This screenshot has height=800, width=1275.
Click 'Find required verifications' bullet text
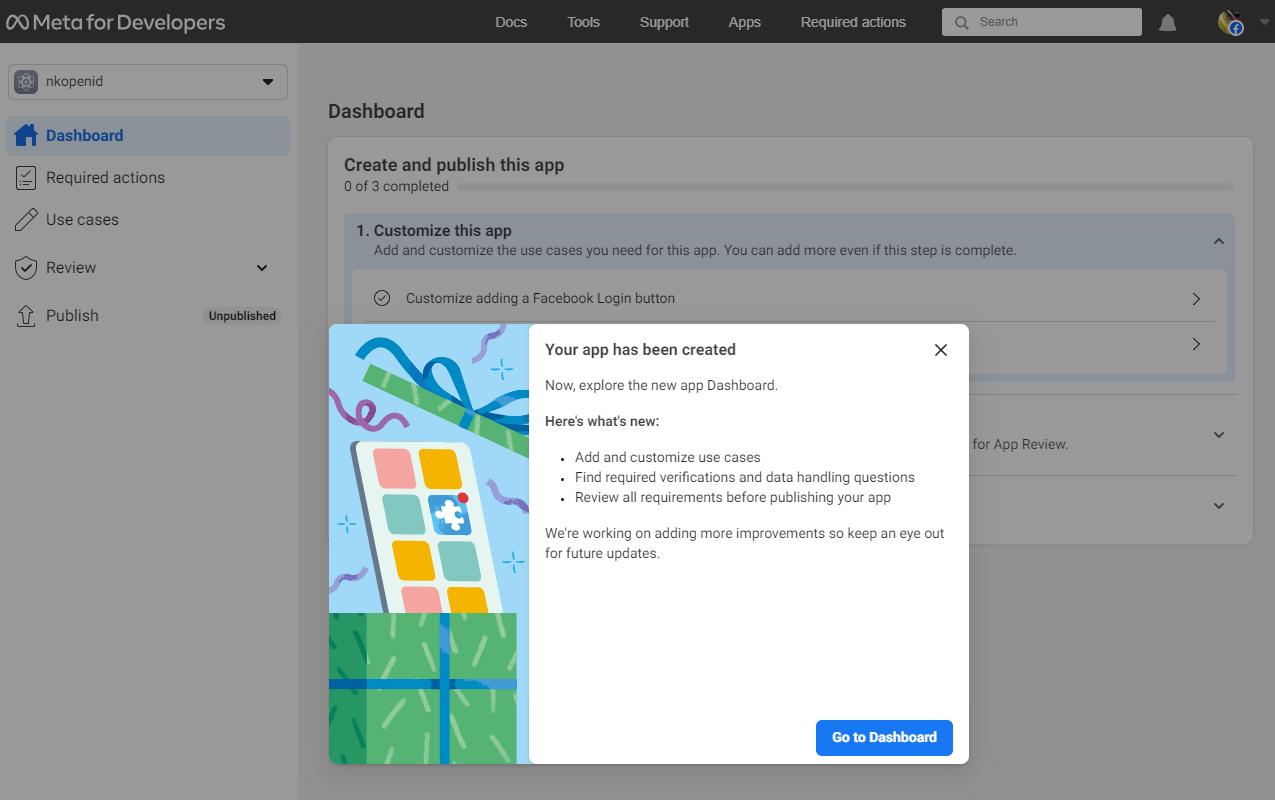[x=745, y=478]
